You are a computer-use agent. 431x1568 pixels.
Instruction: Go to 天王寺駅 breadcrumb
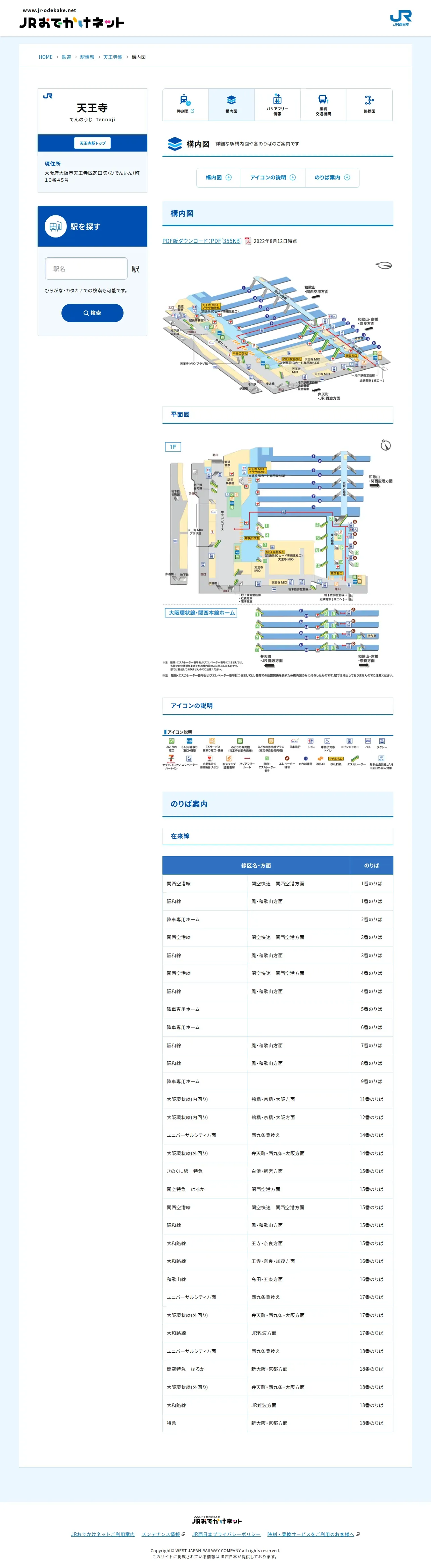(112, 57)
